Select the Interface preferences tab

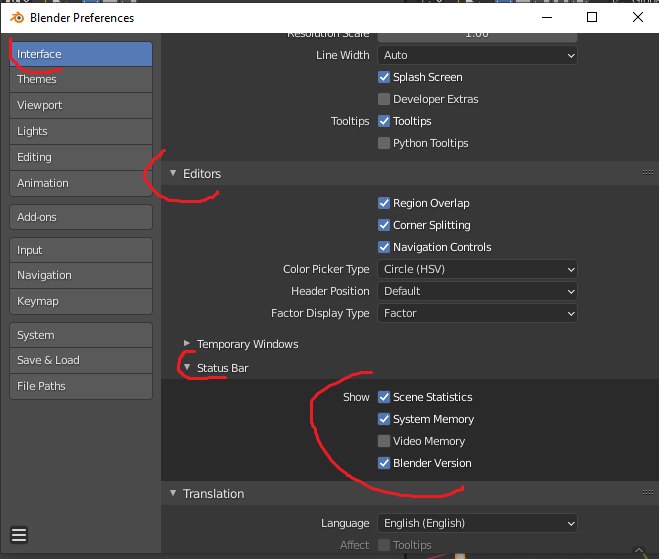pyautogui.click(x=81, y=54)
